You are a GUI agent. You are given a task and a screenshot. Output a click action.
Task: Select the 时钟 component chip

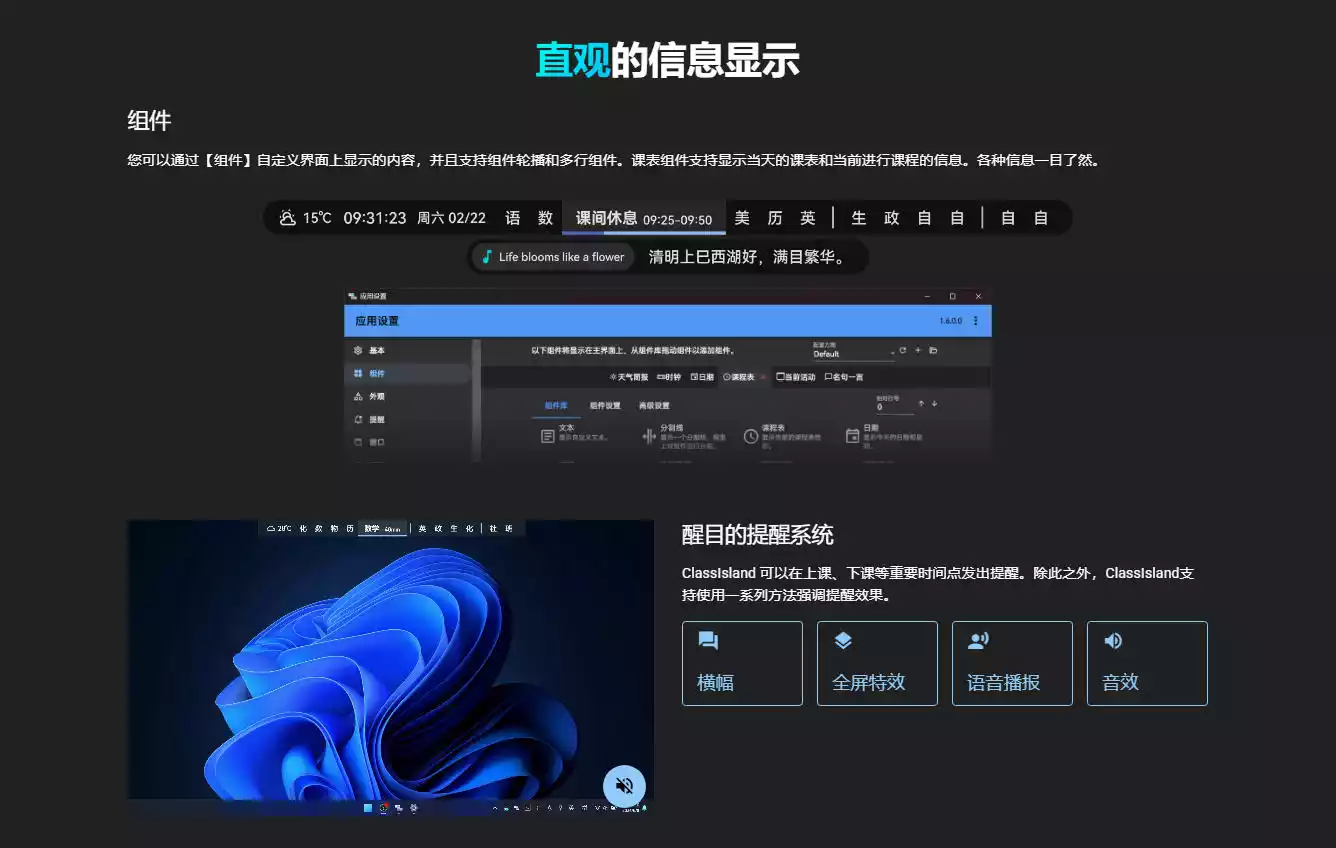pyautogui.click(x=670, y=377)
